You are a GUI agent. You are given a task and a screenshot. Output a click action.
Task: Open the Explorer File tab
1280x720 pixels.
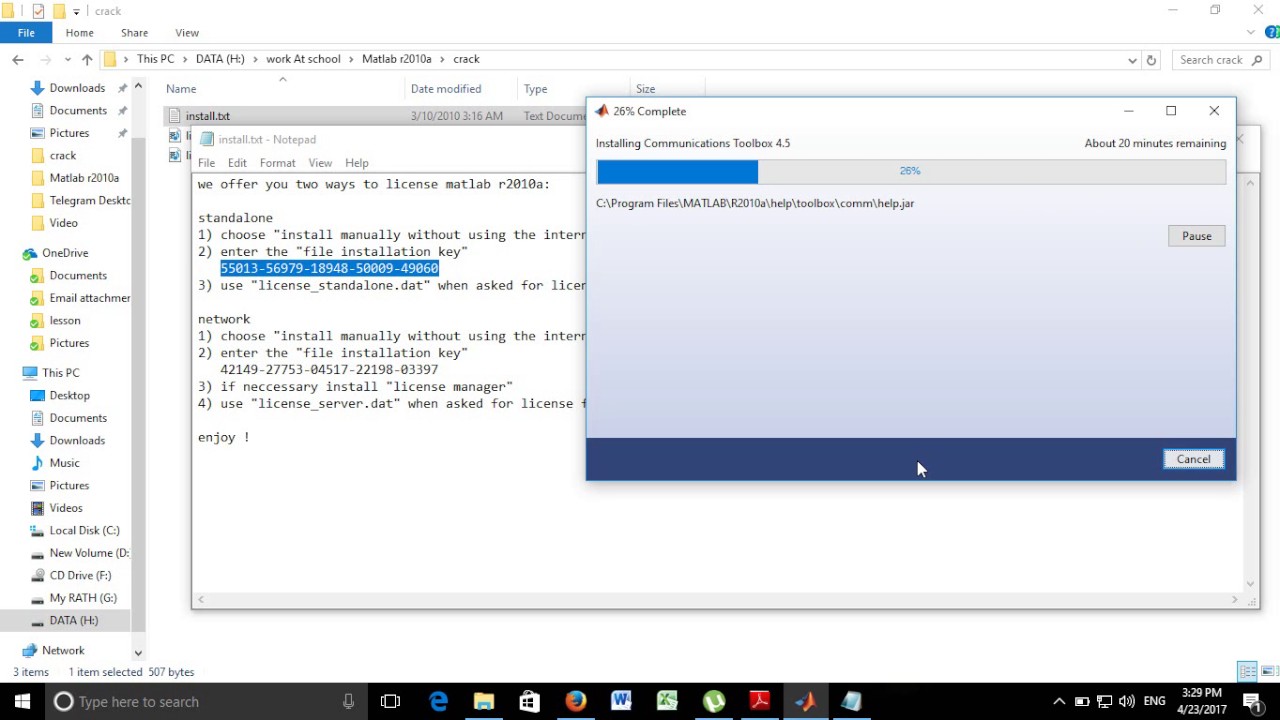point(26,32)
